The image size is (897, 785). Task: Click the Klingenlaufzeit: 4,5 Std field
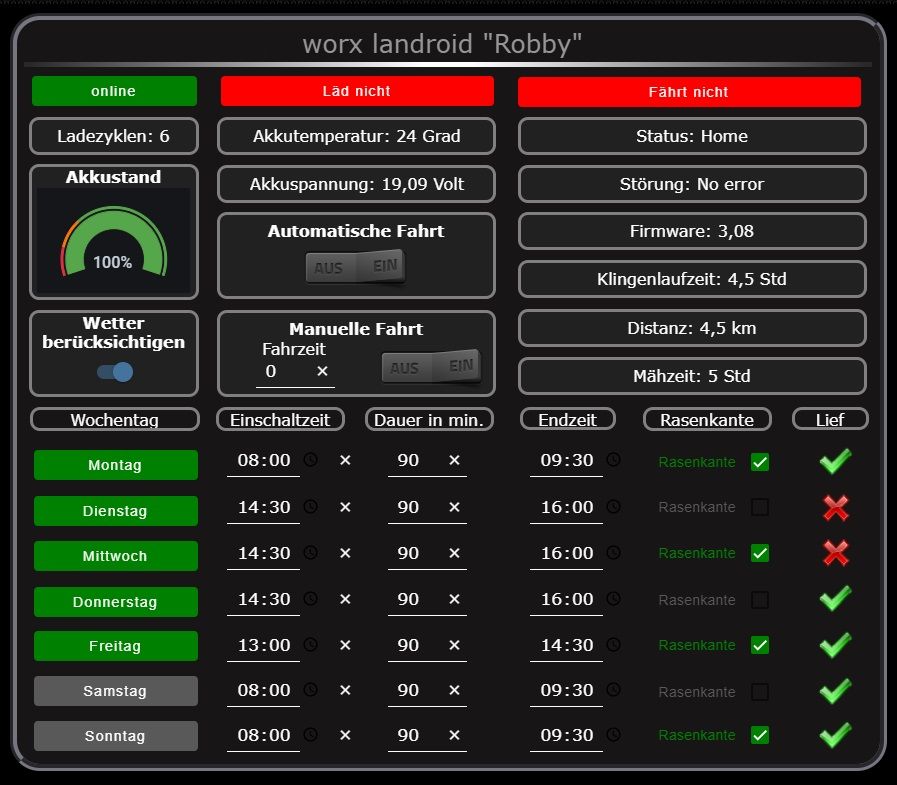692,279
